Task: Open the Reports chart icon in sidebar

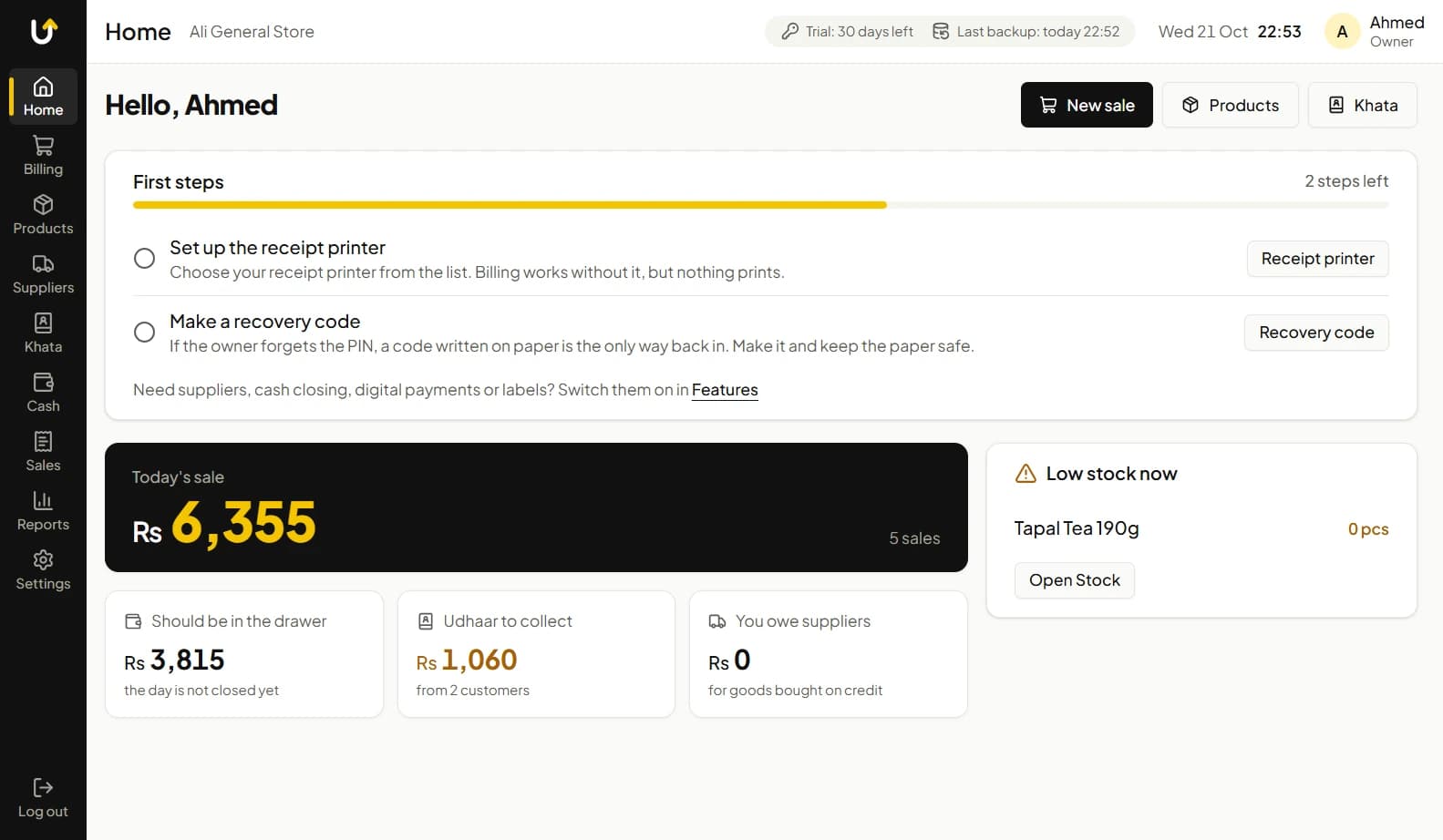Action: click(x=43, y=500)
